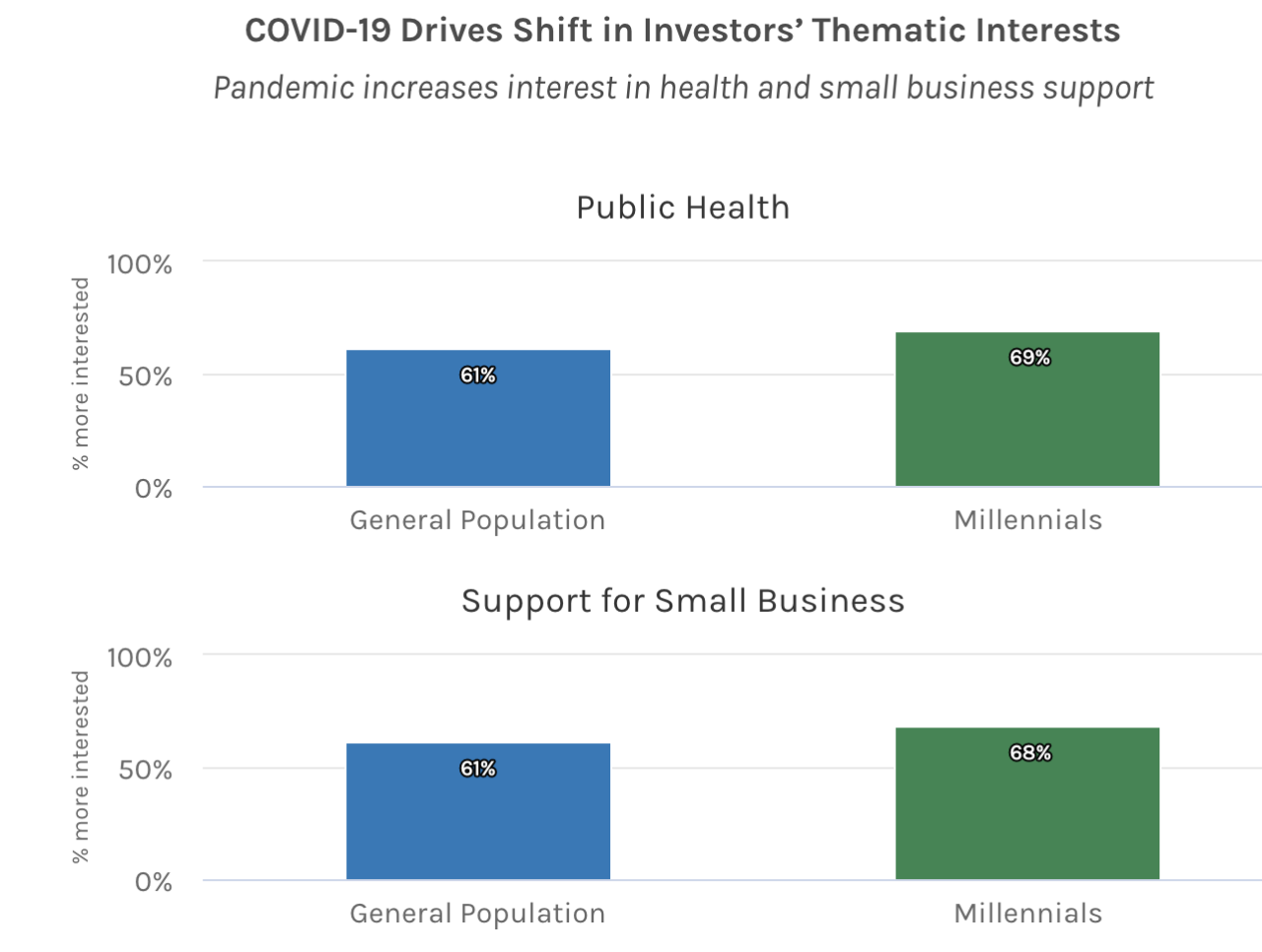Click the 0% tick label in Small Business chart
This screenshot has height=952, width=1262.
coord(154,882)
